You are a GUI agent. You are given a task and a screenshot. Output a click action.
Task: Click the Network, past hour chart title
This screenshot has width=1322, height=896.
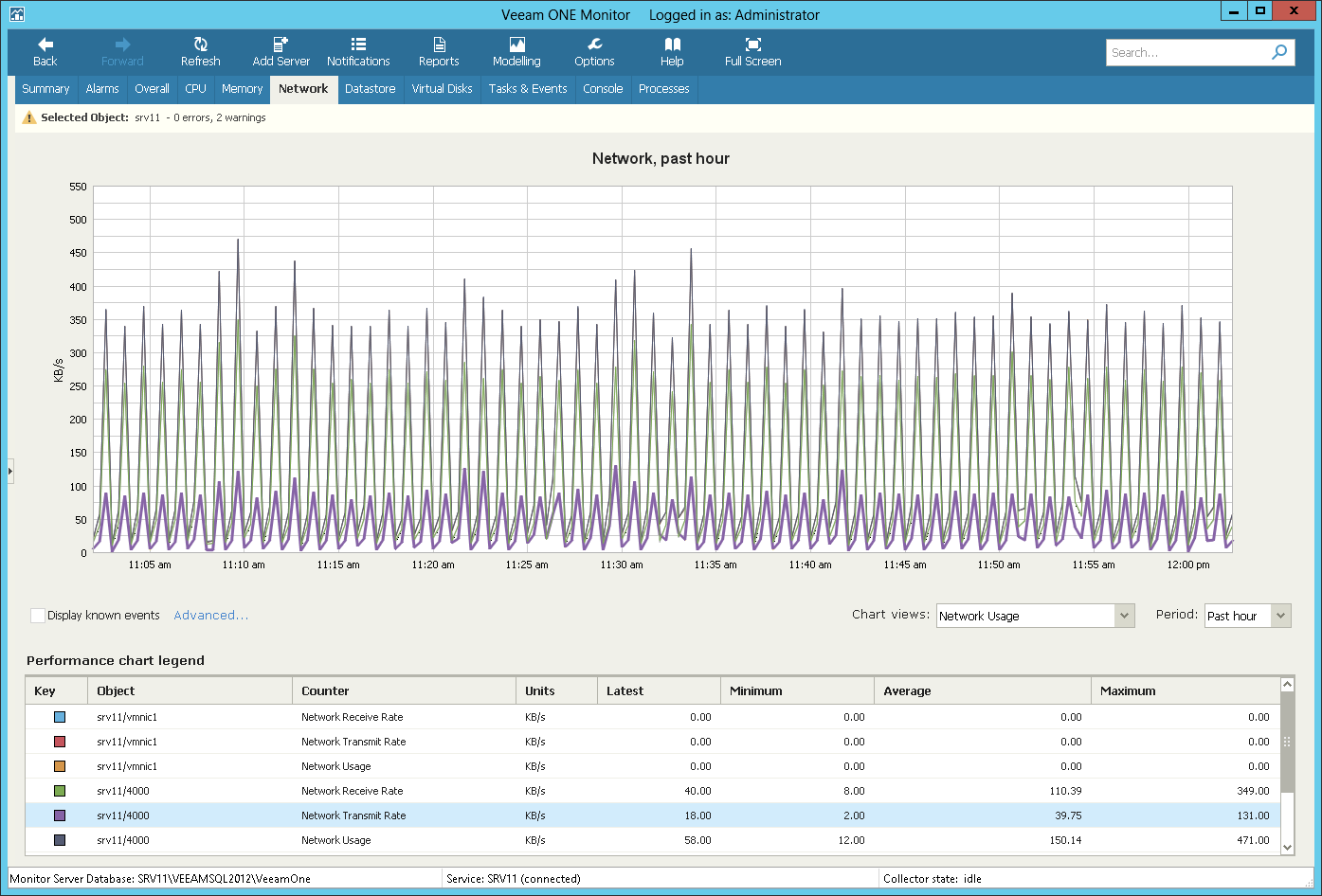(661, 159)
